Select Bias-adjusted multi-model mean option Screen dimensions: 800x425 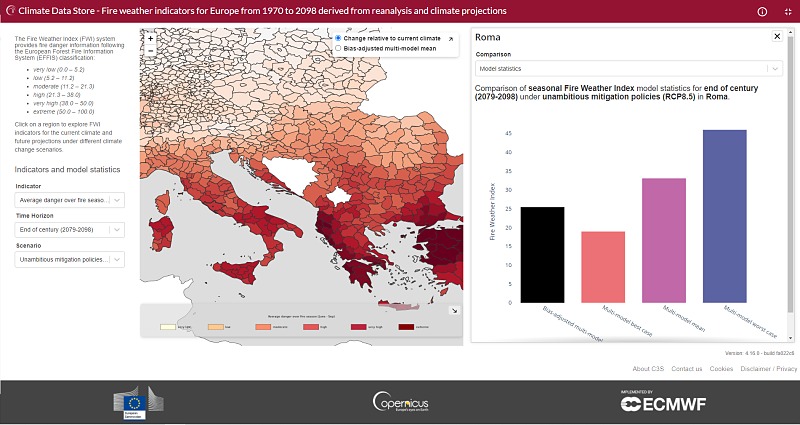tap(337, 48)
